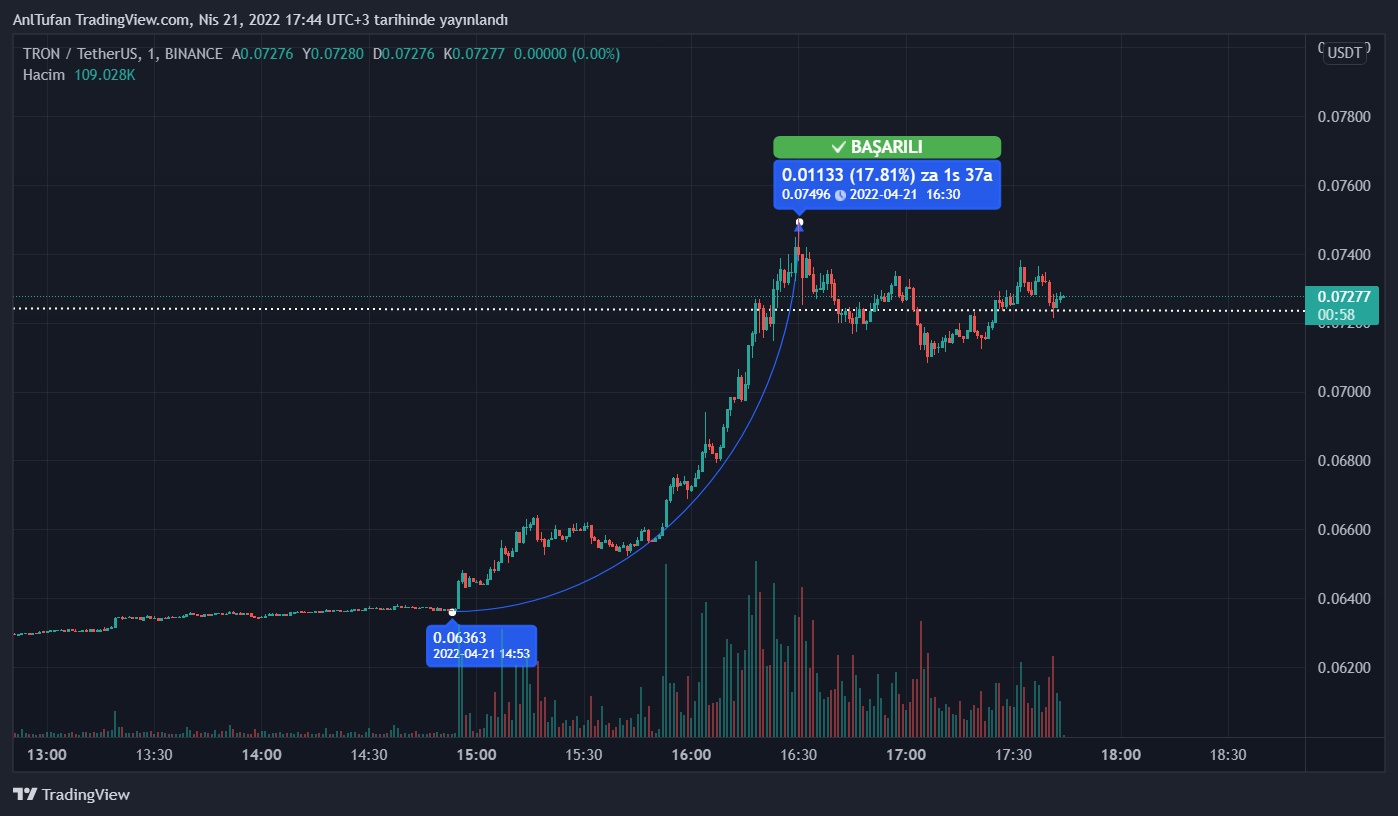Click the 0.01133 (17.81%) forecast label
Viewport: 1398px width, 816px height.
(x=886, y=176)
